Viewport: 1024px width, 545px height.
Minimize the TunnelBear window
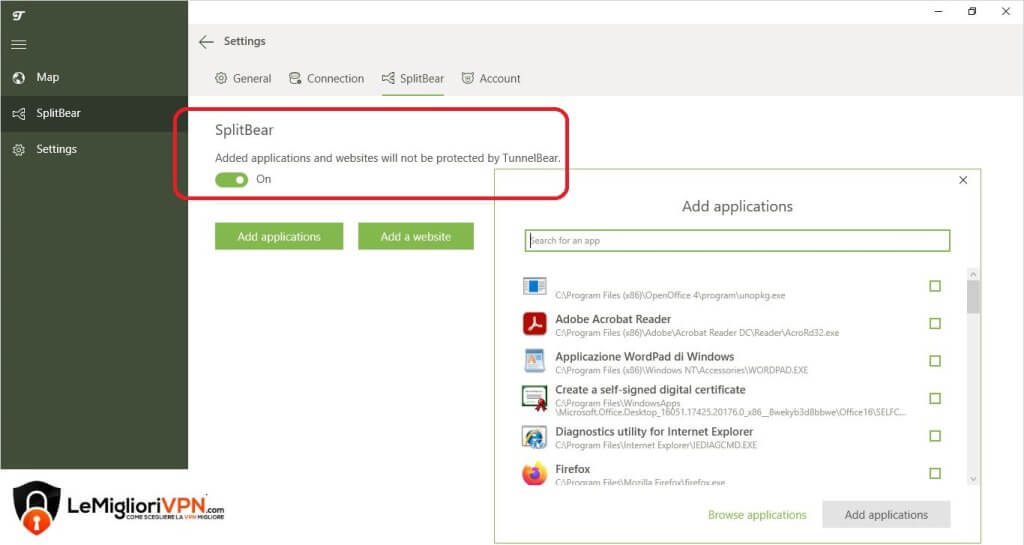(x=938, y=11)
